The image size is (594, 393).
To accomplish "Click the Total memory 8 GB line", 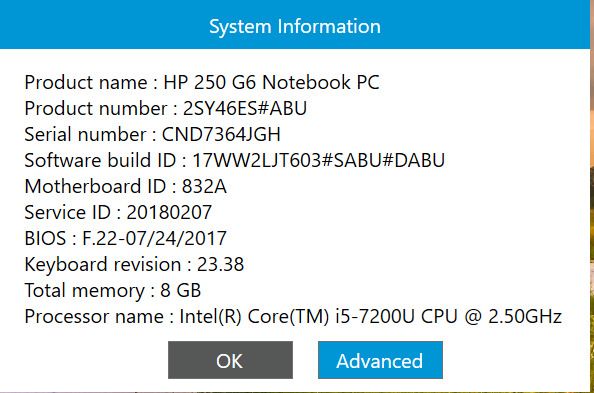I will (113, 291).
